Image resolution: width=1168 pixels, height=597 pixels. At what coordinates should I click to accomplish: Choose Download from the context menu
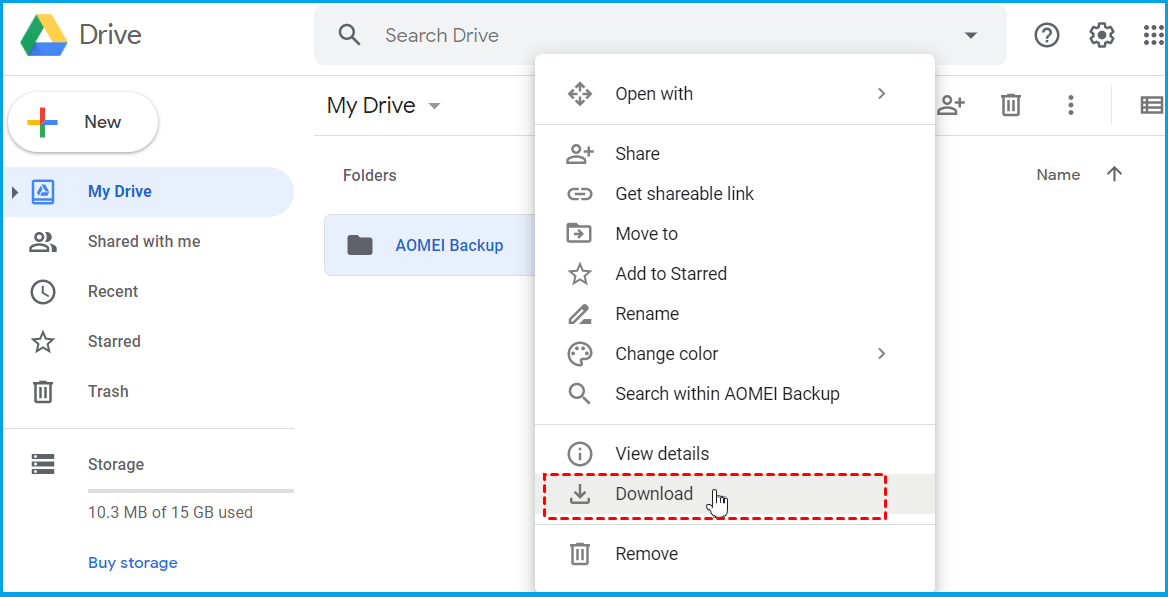click(655, 494)
